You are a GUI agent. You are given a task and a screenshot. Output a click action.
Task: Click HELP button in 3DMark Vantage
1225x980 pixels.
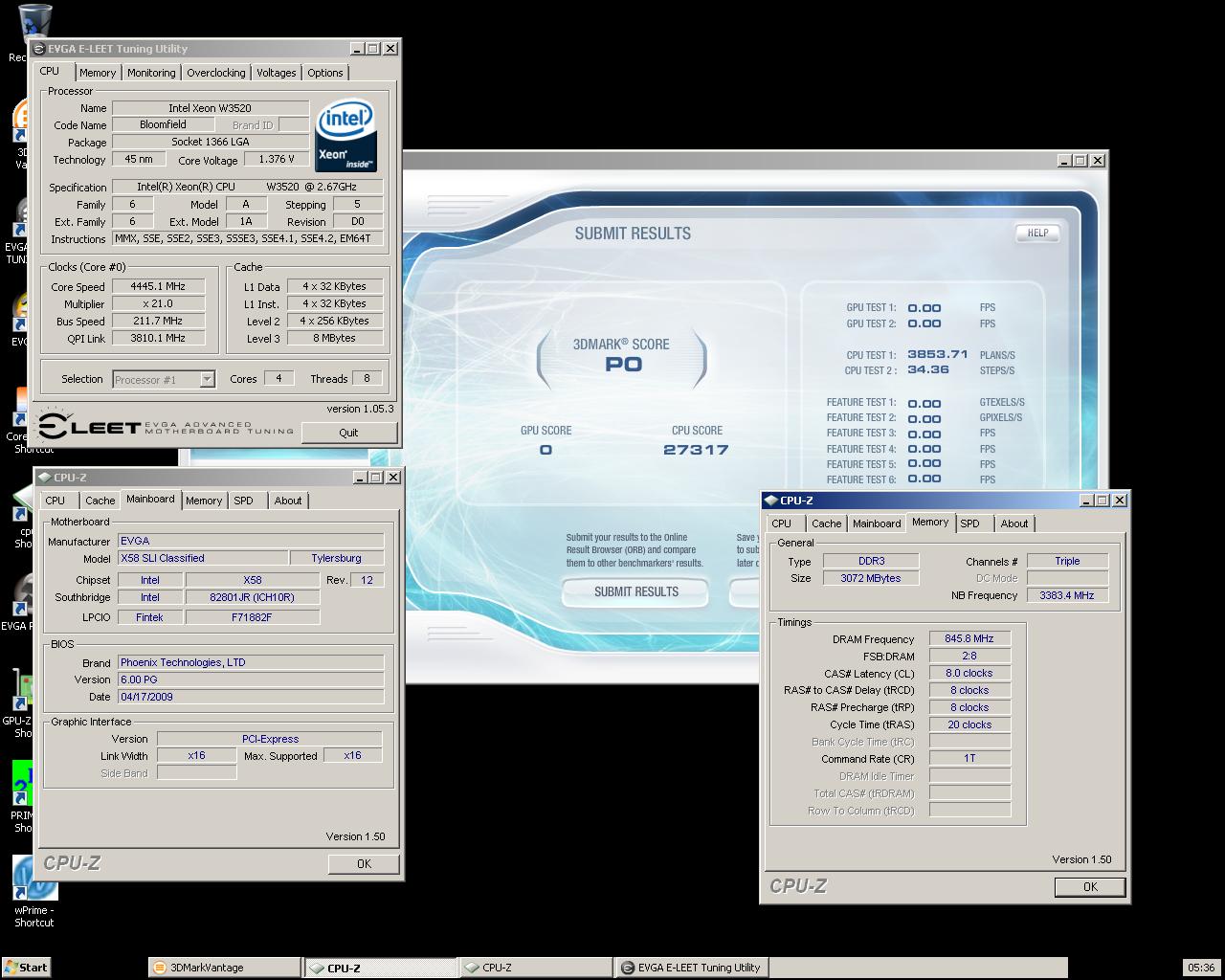[1037, 233]
